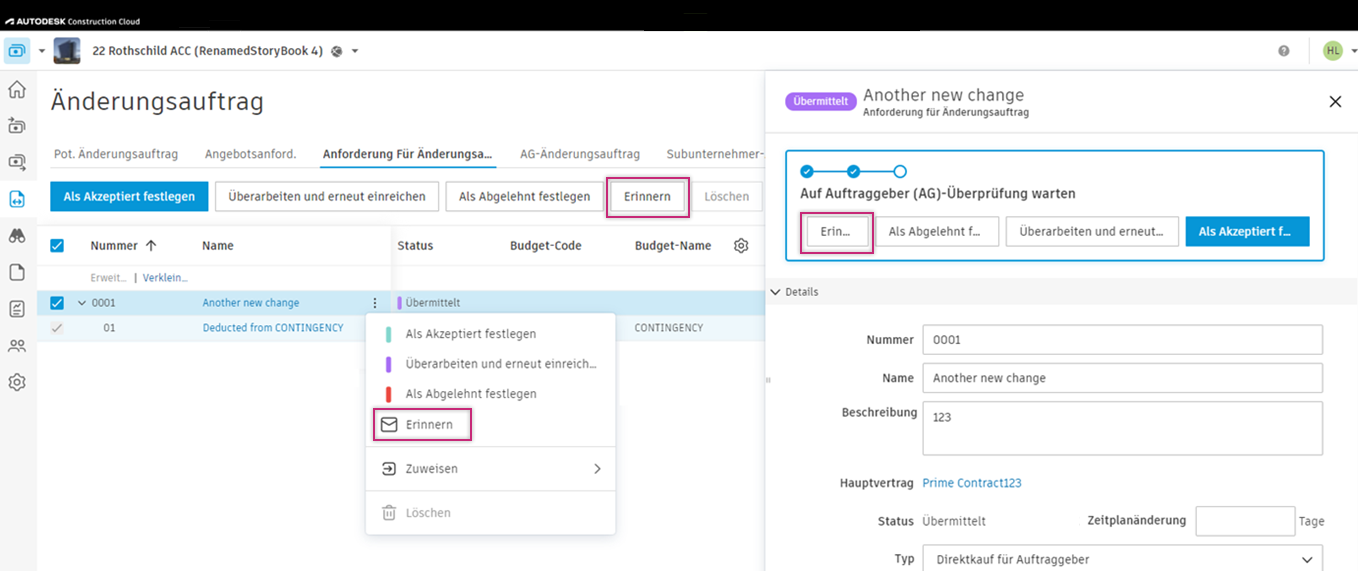Open the product switcher dropdown arrow
This screenshot has width=1358, height=571.
point(41,51)
